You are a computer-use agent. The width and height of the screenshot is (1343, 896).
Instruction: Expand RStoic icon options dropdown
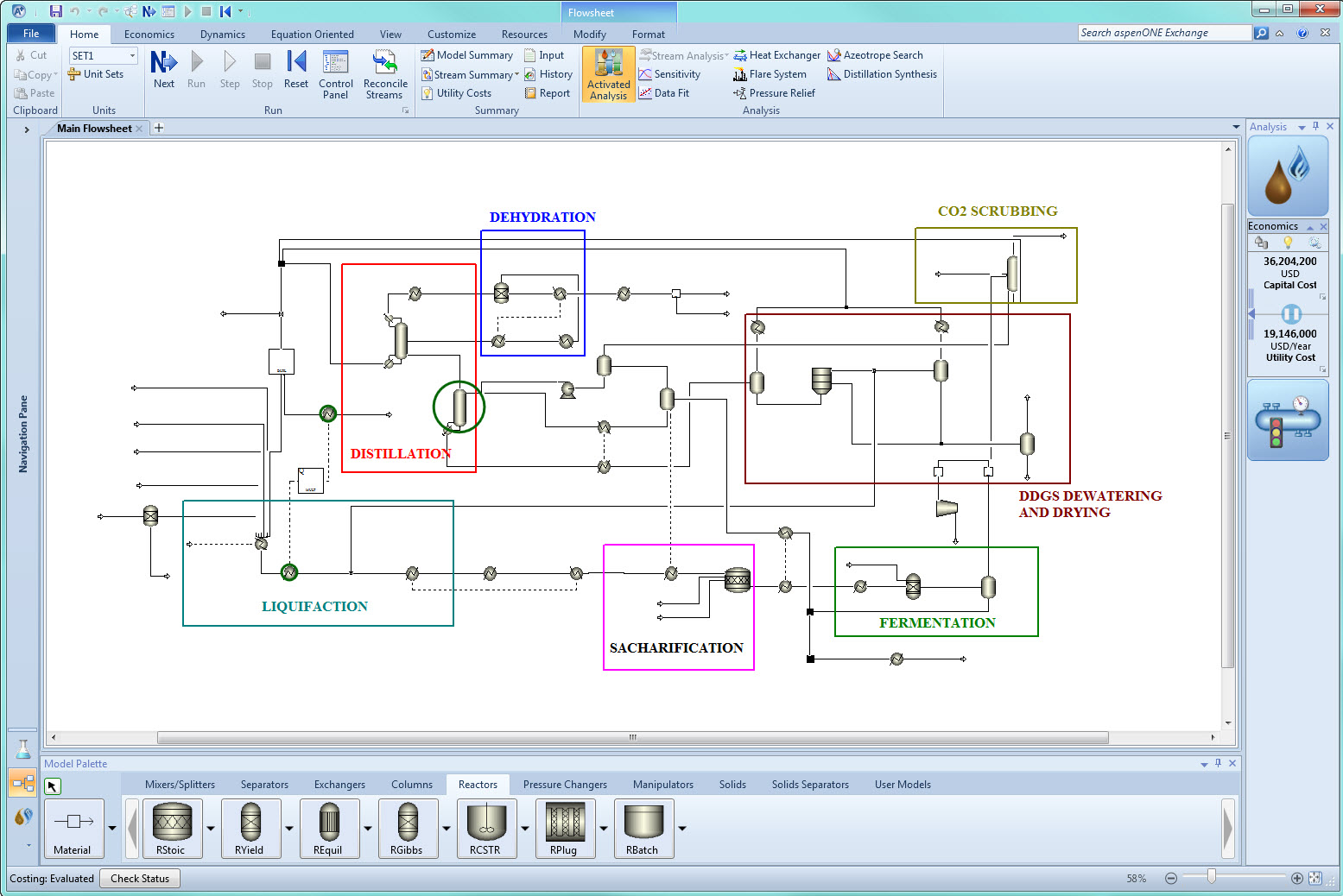(x=211, y=828)
